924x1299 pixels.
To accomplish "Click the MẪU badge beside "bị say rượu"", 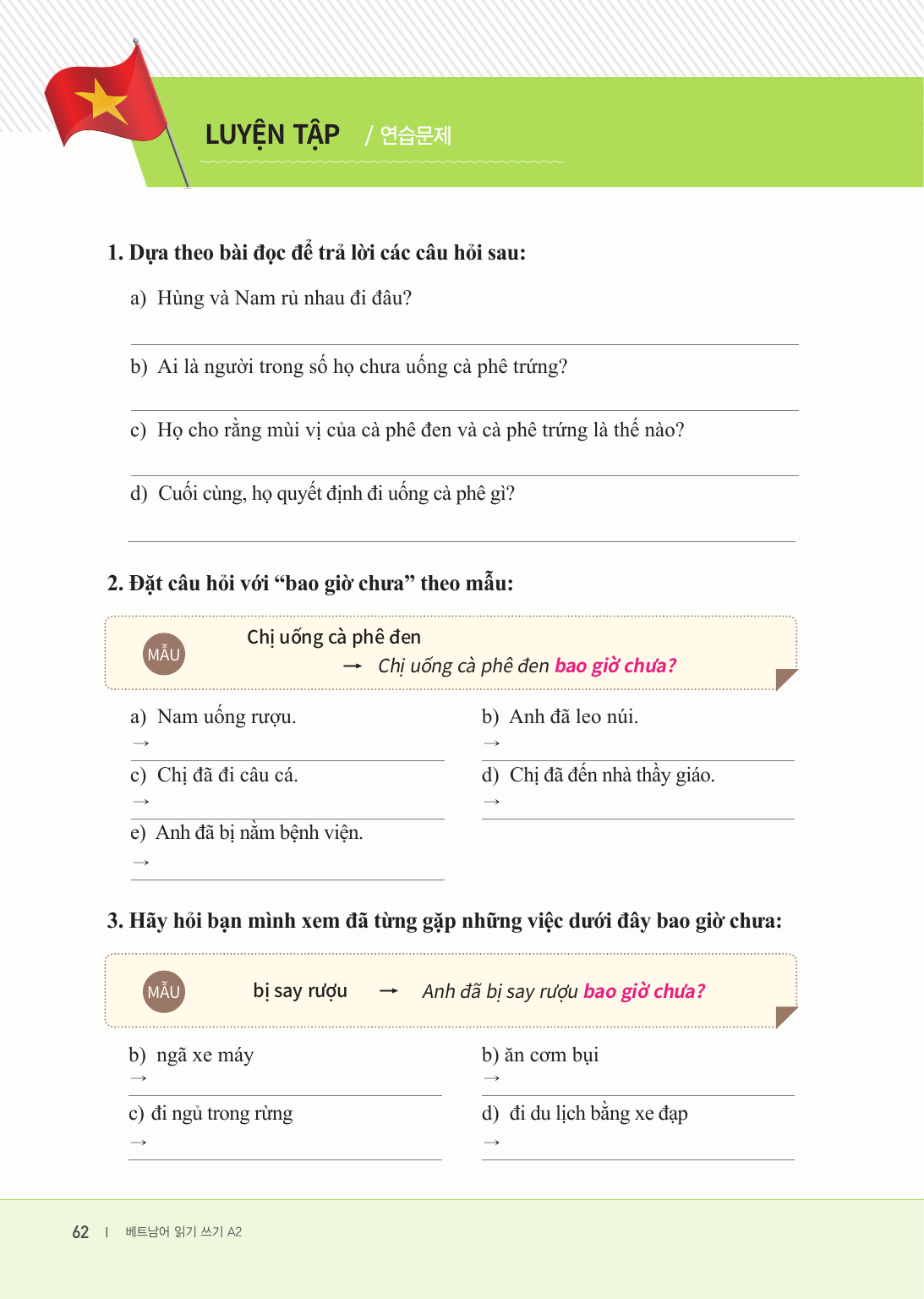I will 164,991.
